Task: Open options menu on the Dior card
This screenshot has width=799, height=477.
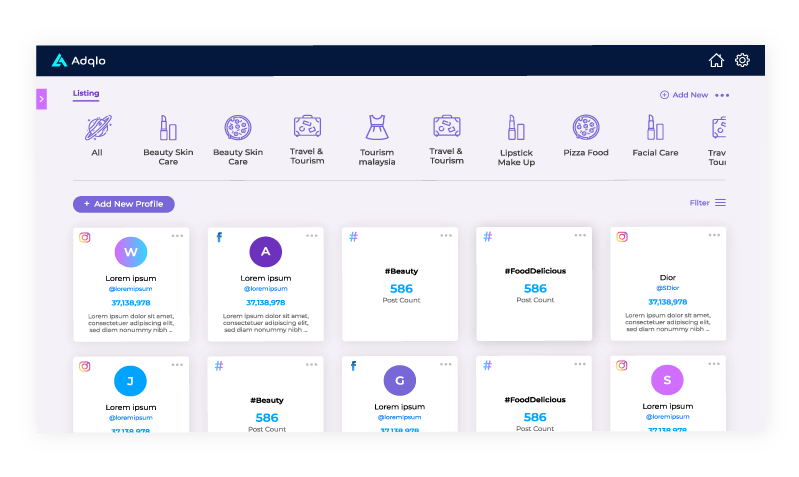Action: coord(714,236)
